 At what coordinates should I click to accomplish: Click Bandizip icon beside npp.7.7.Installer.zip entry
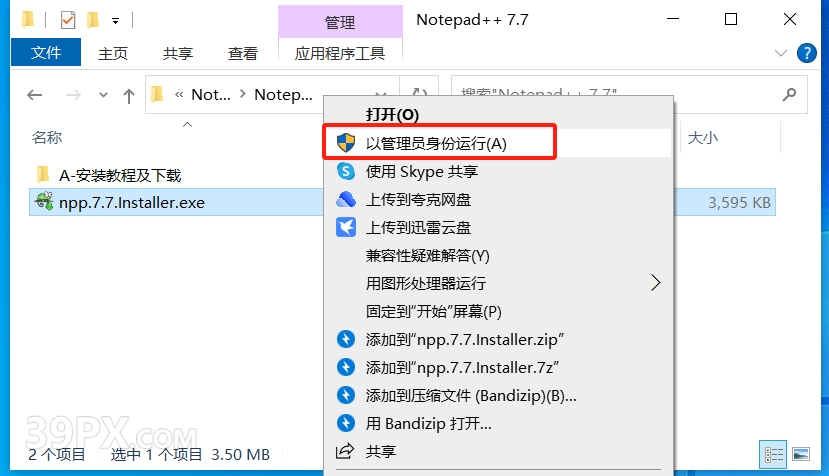(346, 339)
